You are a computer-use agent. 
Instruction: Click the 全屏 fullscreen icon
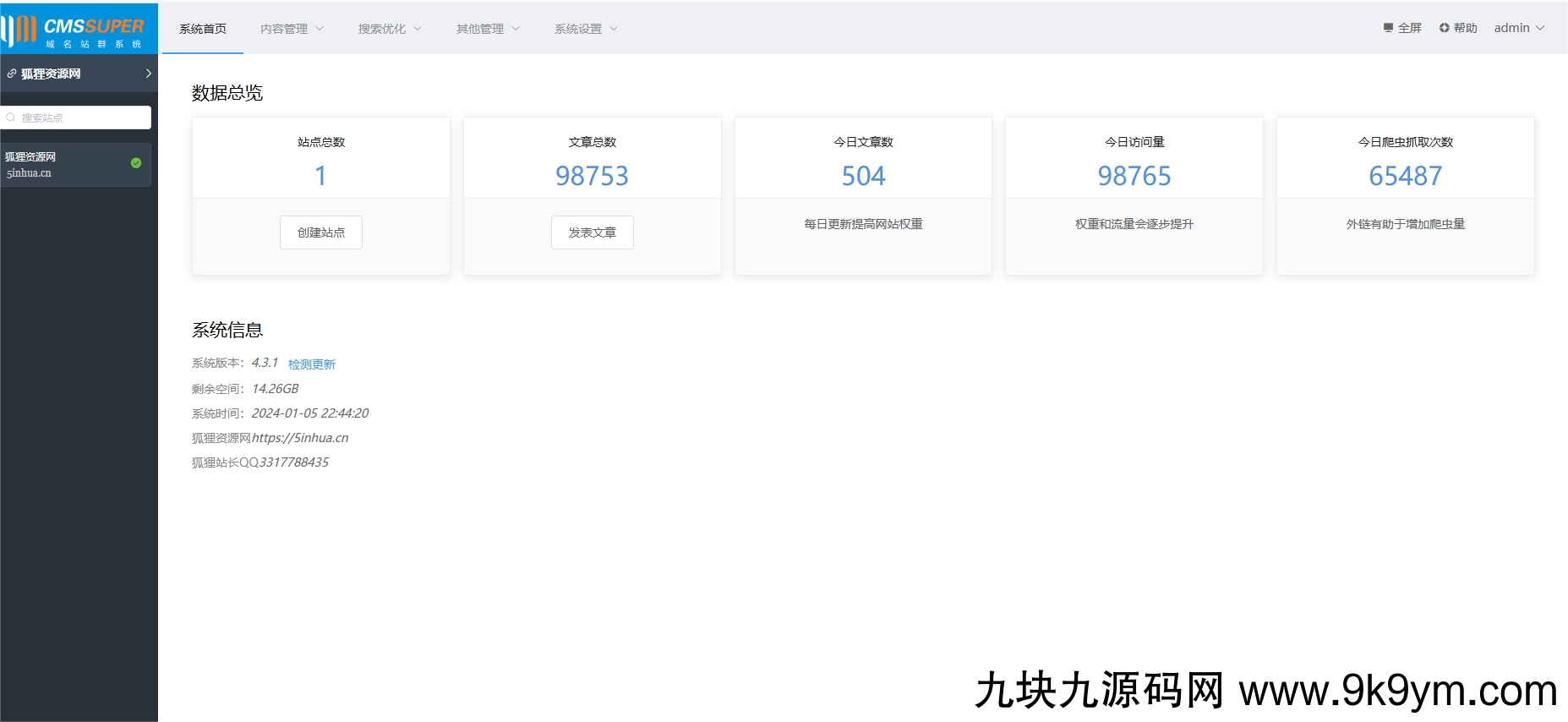click(1388, 28)
